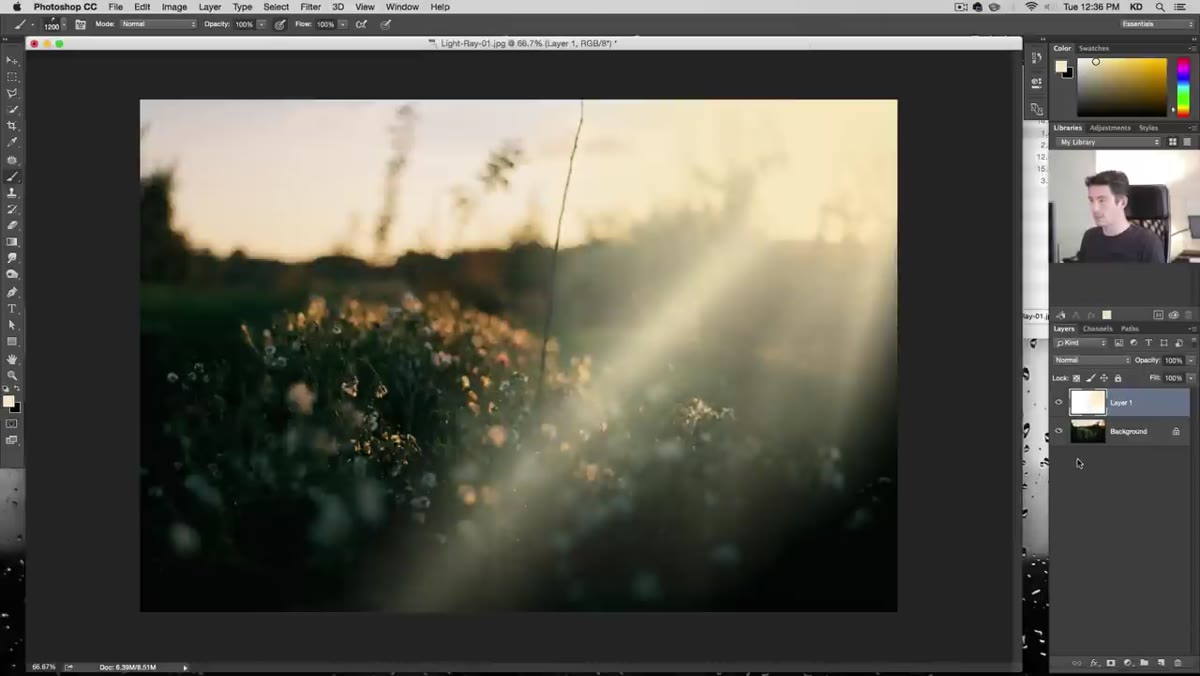Image resolution: width=1200 pixels, height=676 pixels.
Task: Toggle lock transparent pixels
Action: (x=1077, y=378)
